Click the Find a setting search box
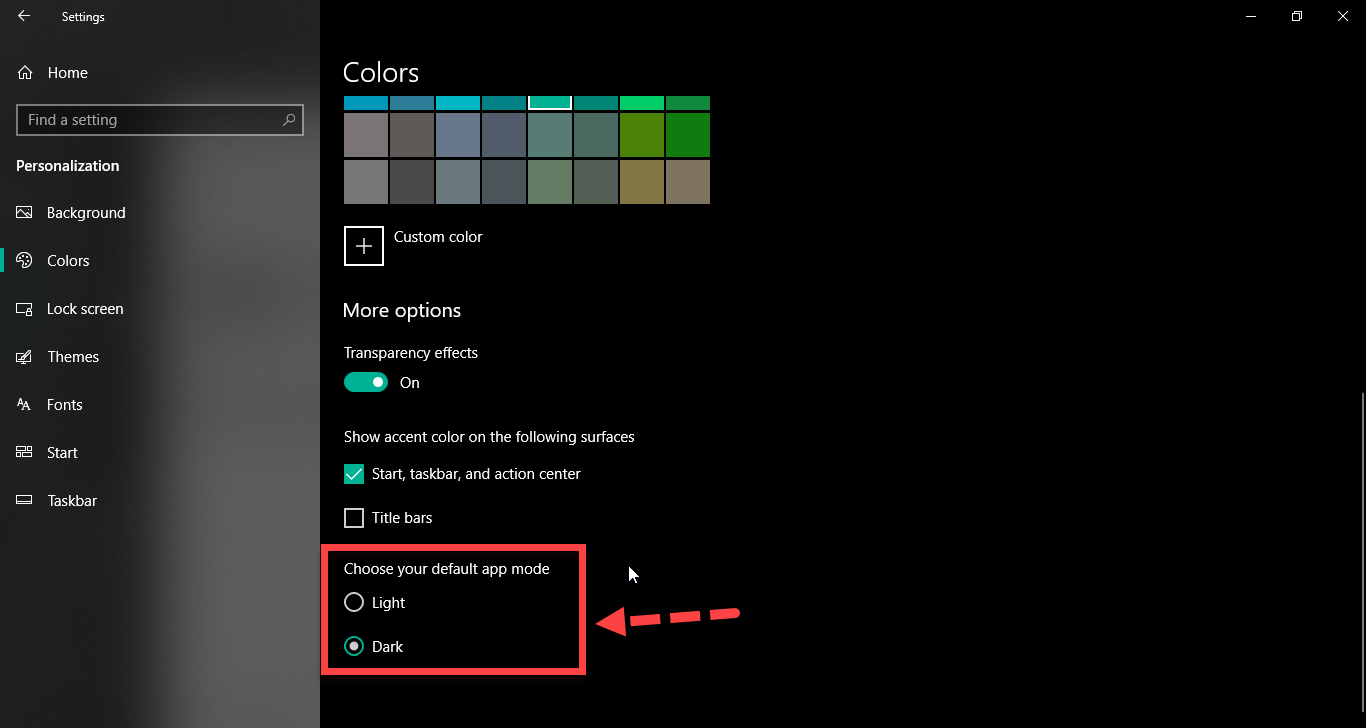Image resolution: width=1366 pixels, height=728 pixels. [x=150, y=120]
